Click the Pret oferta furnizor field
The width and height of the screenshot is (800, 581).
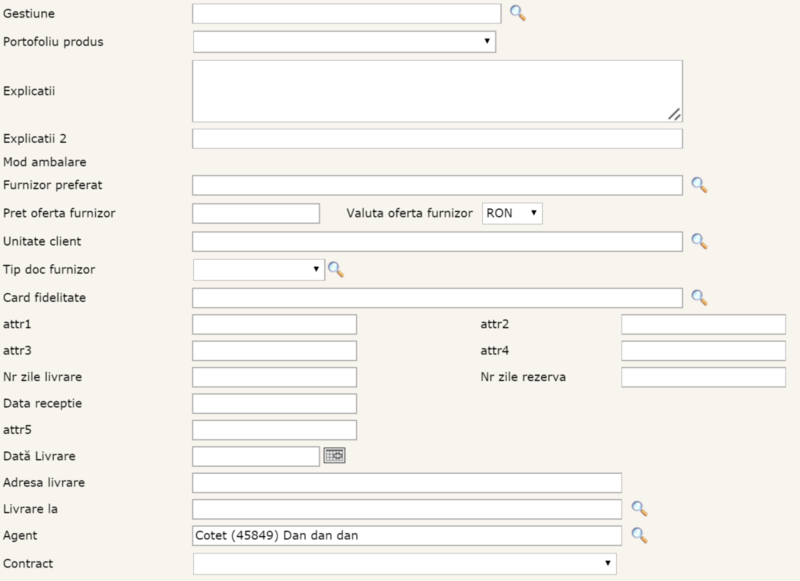pos(255,213)
